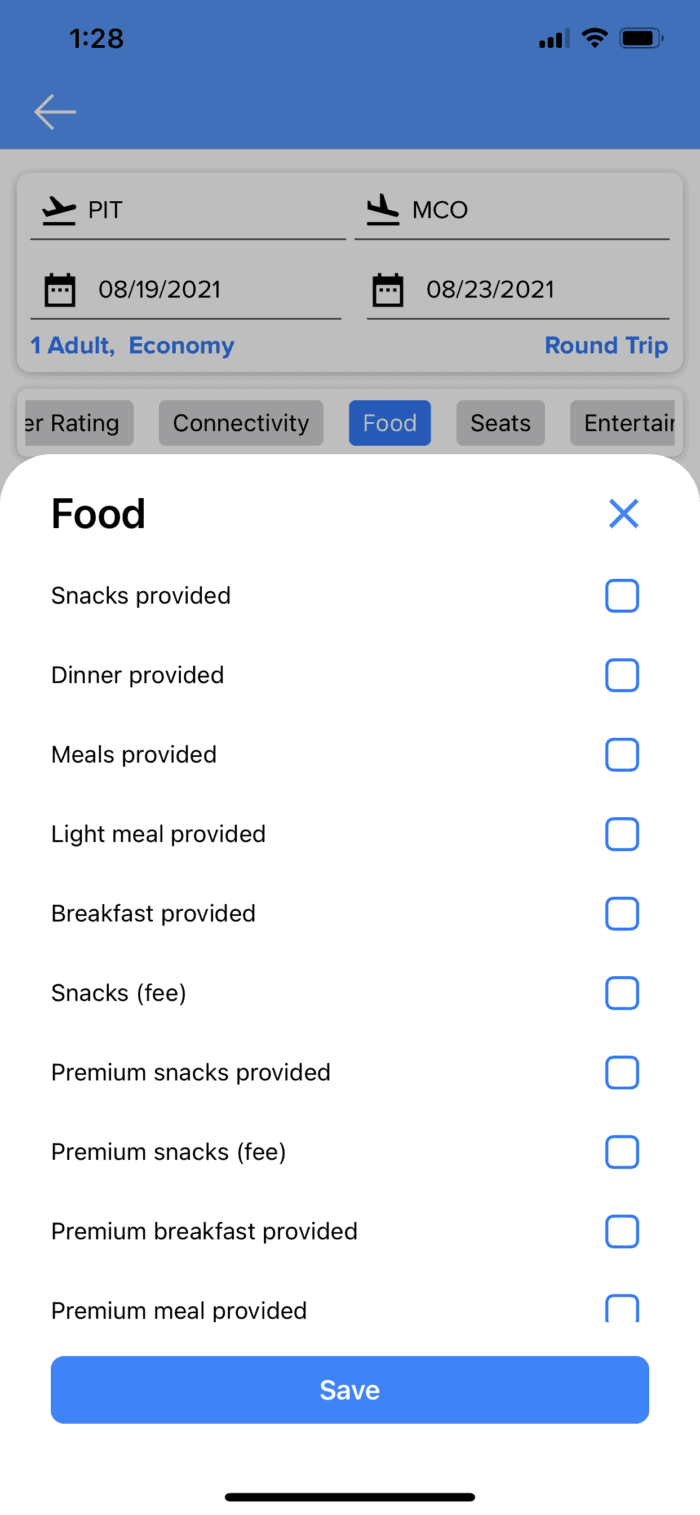Tick the Meals provided checkbox
Image resolution: width=700 pixels, height=1515 pixels.
[622, 755]
